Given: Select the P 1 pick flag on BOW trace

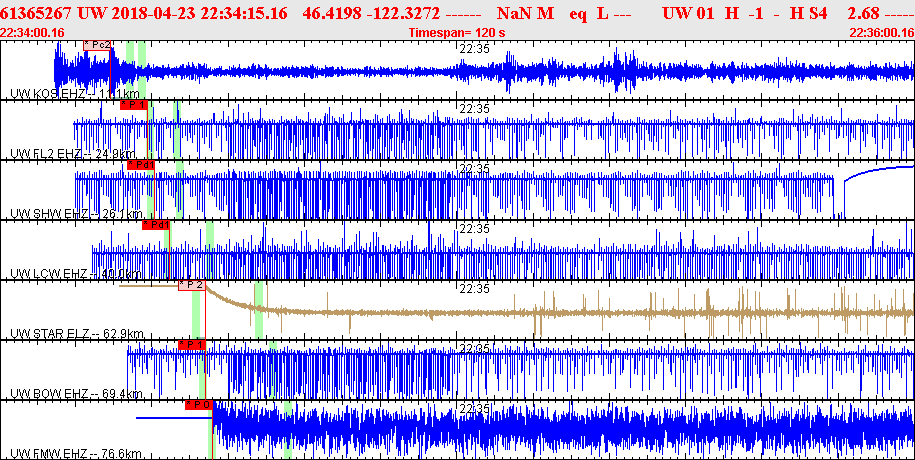Looking at the screenshot, I should pos(192,344).
